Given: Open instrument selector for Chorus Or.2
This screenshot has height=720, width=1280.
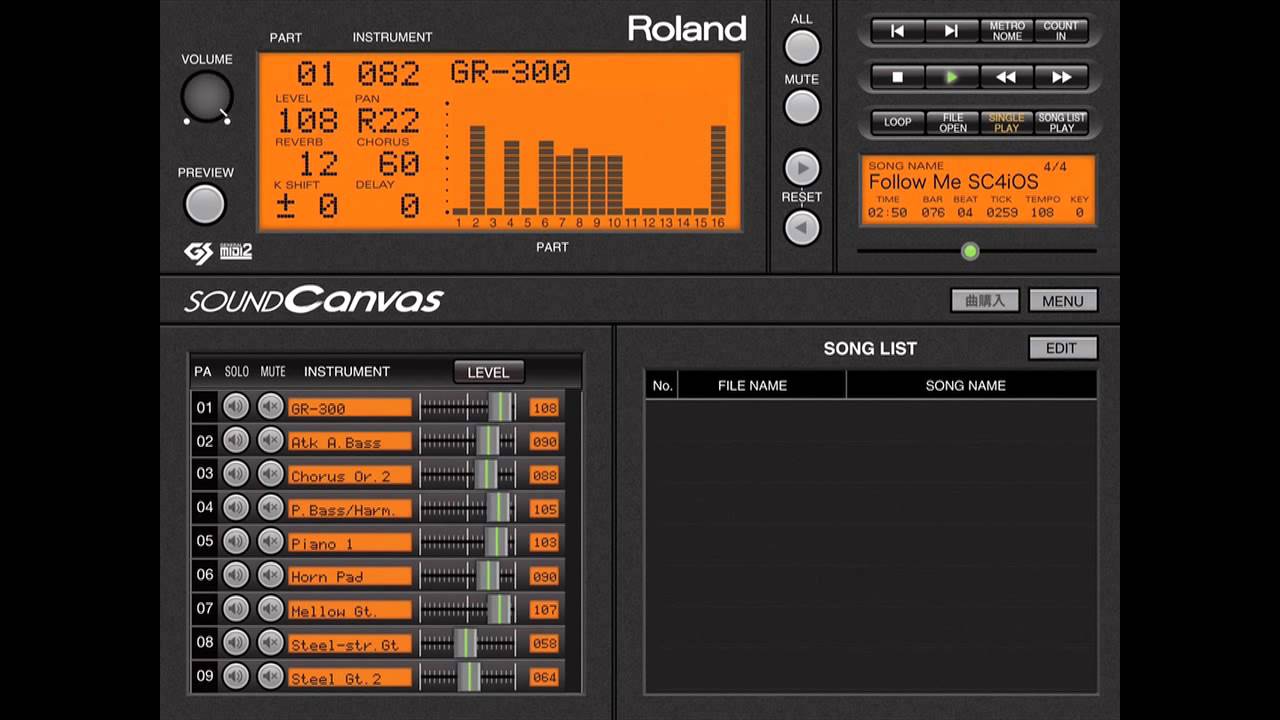Looking at the screenshot, I should coord(350,475).
